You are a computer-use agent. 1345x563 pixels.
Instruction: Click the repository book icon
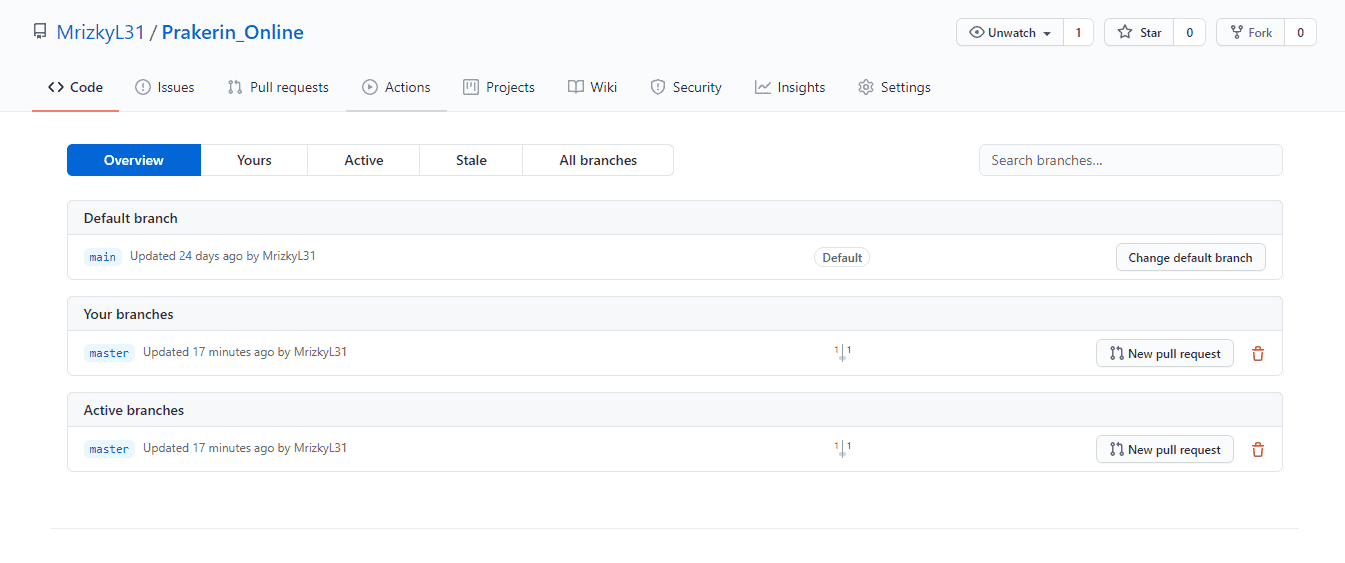coord(40,32)
